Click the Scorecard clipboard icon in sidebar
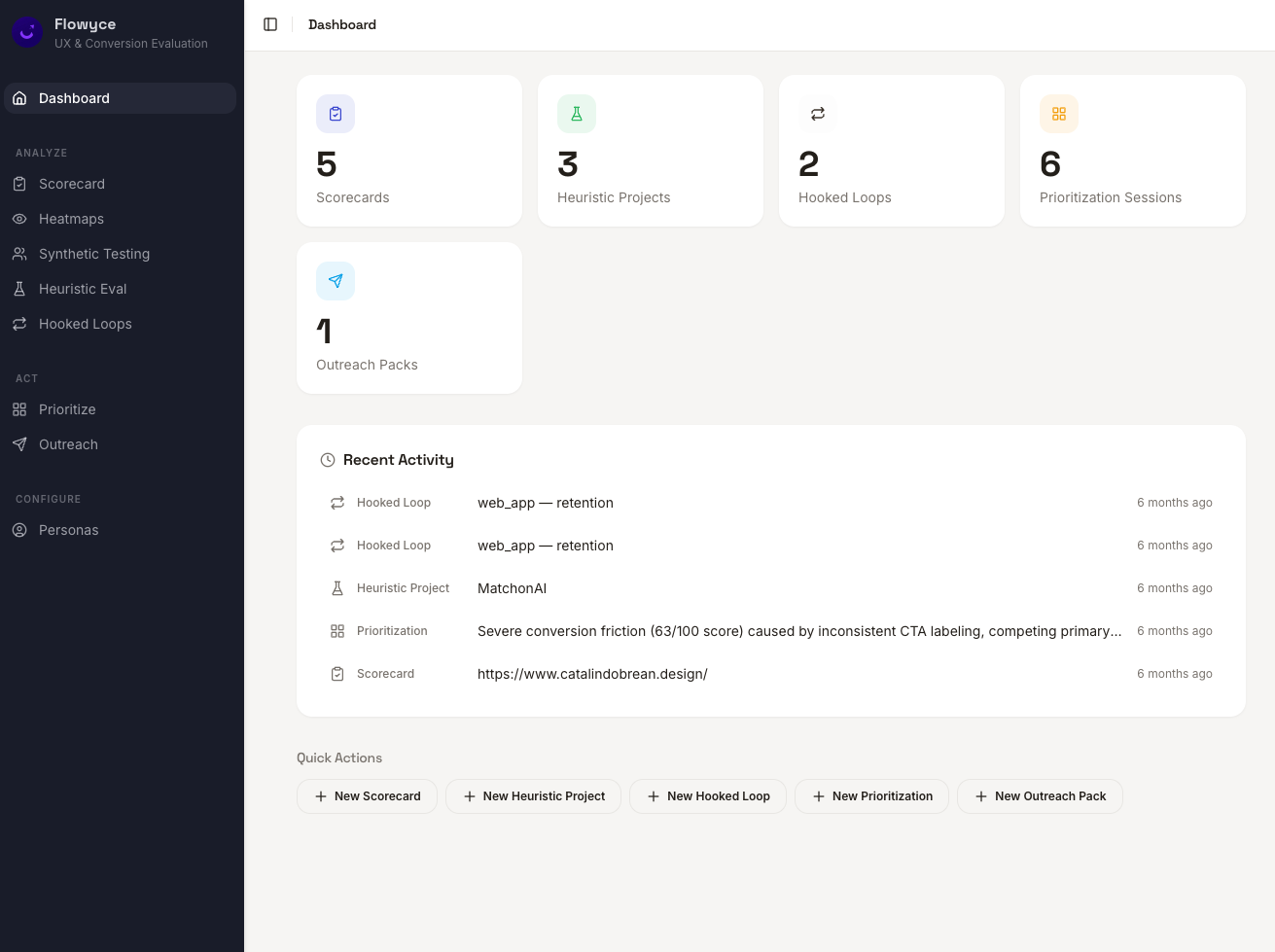1275x952 pixels. pos(19,184)
